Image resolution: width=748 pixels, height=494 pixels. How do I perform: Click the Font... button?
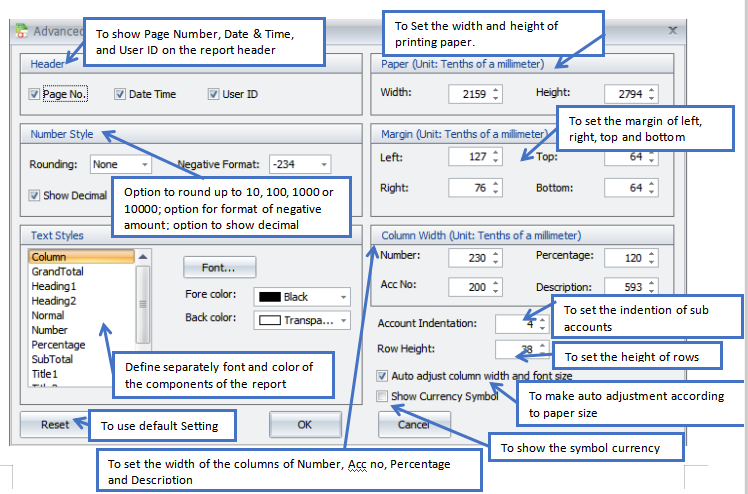219,268
